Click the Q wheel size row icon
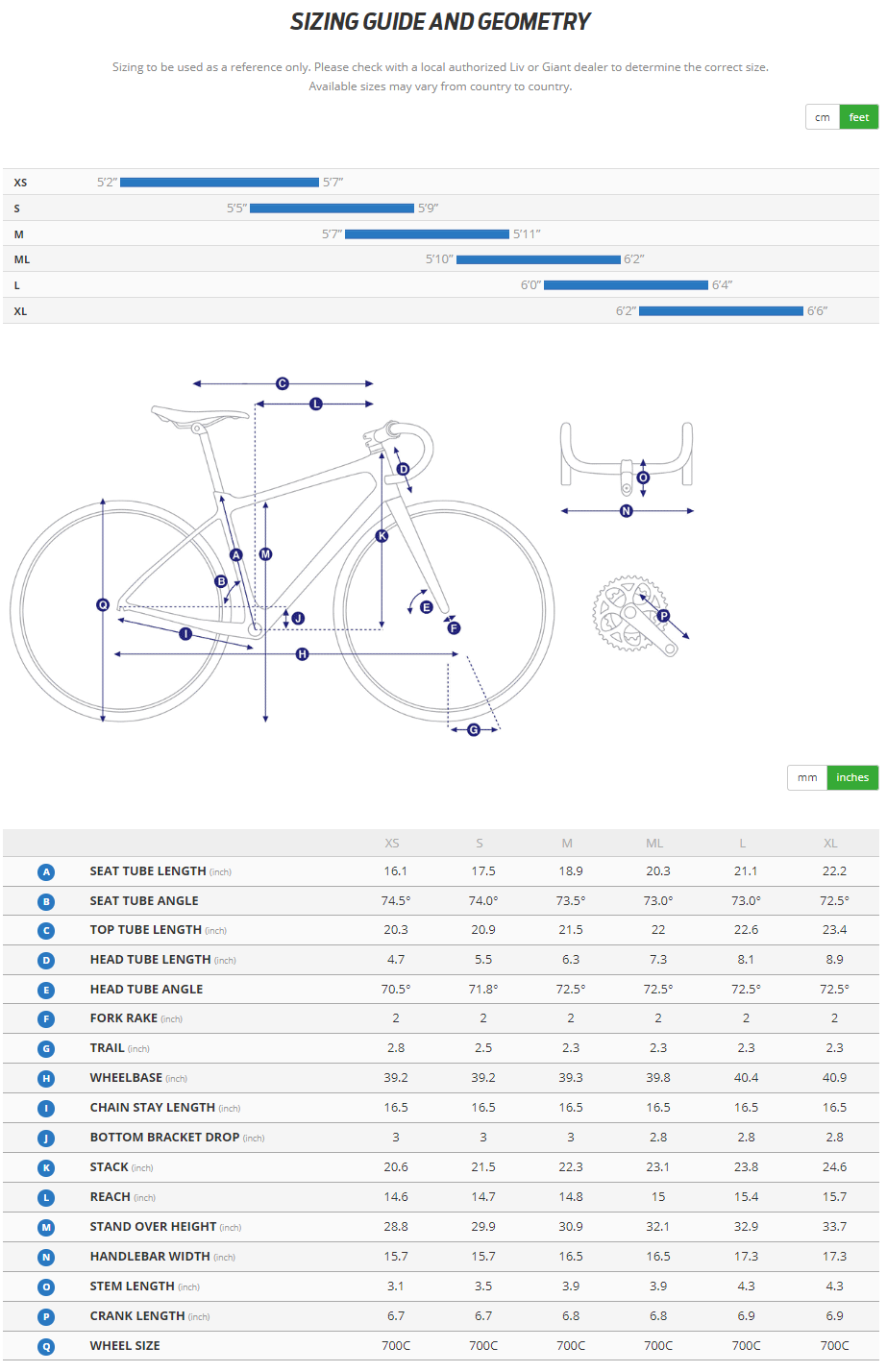 tap(46, 1347)
